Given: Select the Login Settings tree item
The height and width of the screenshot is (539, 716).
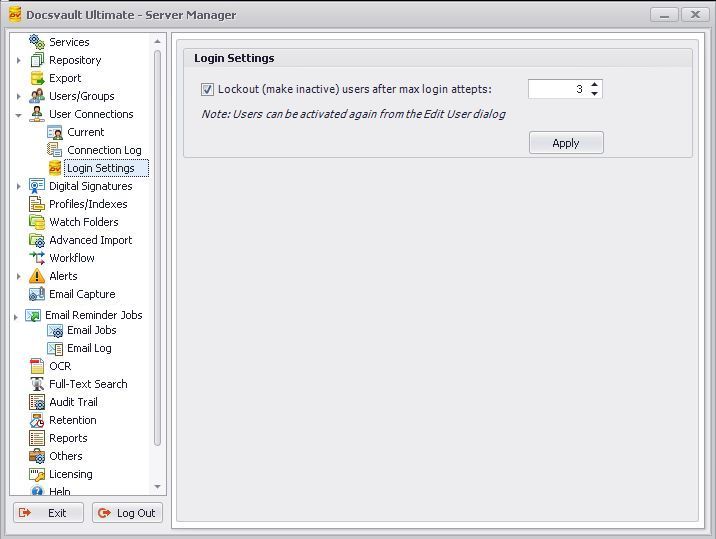Looking at the screenshot, I should 106,168.
